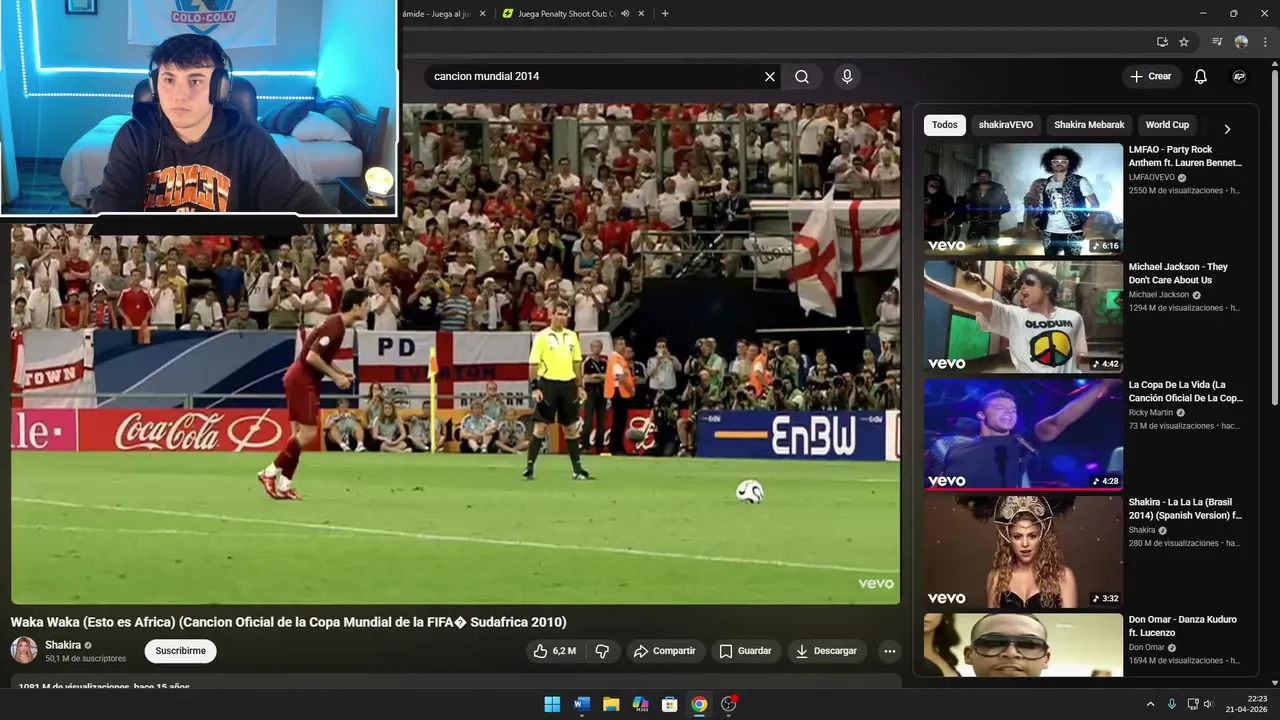The image size is (1280, 720).
Task: Open La Copa De La Vida thumbnail
Action: point(1023,434)
